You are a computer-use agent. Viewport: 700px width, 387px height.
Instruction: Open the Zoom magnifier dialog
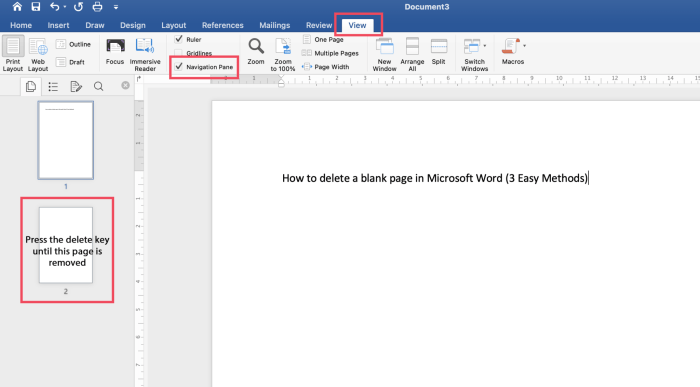[256, 52]
